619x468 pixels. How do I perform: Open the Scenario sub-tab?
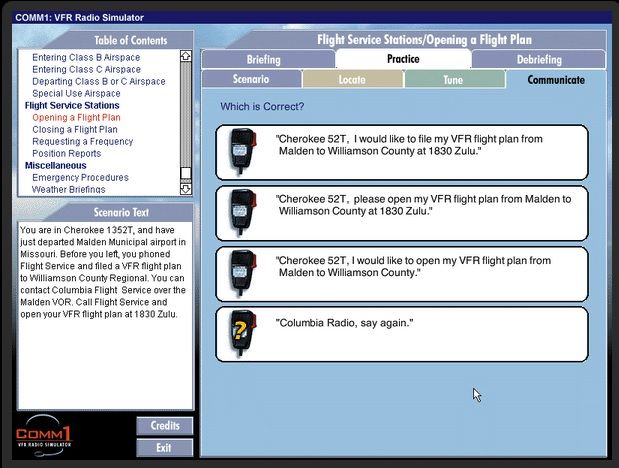click(251, 79)
